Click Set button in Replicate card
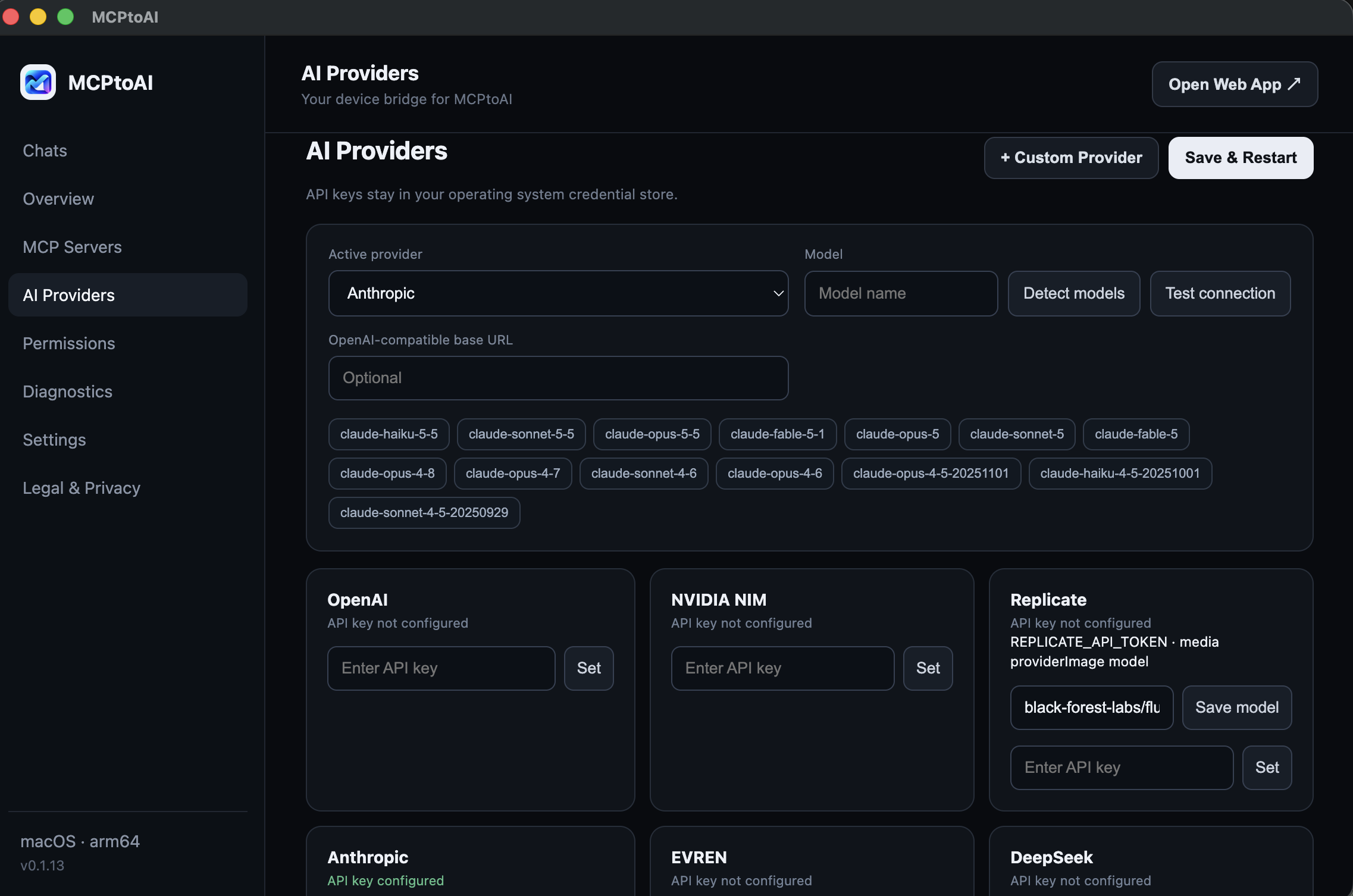 [1267, 767]
